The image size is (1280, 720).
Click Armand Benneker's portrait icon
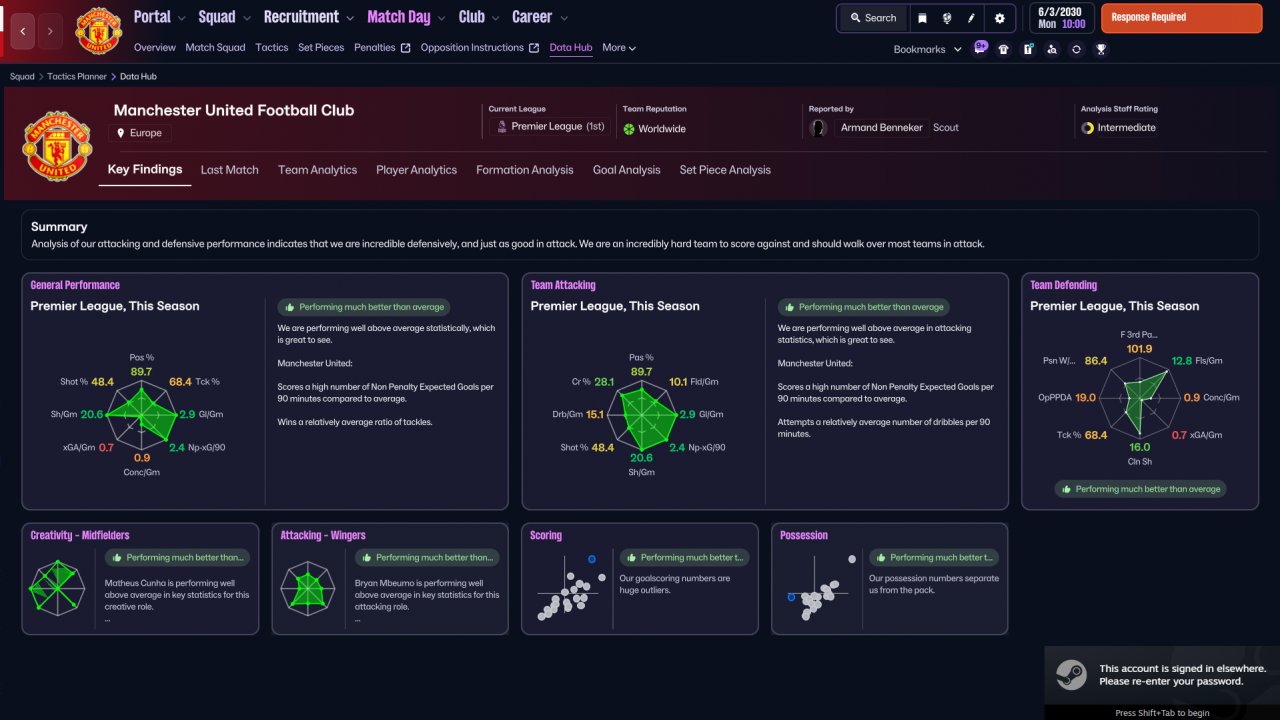819,128
